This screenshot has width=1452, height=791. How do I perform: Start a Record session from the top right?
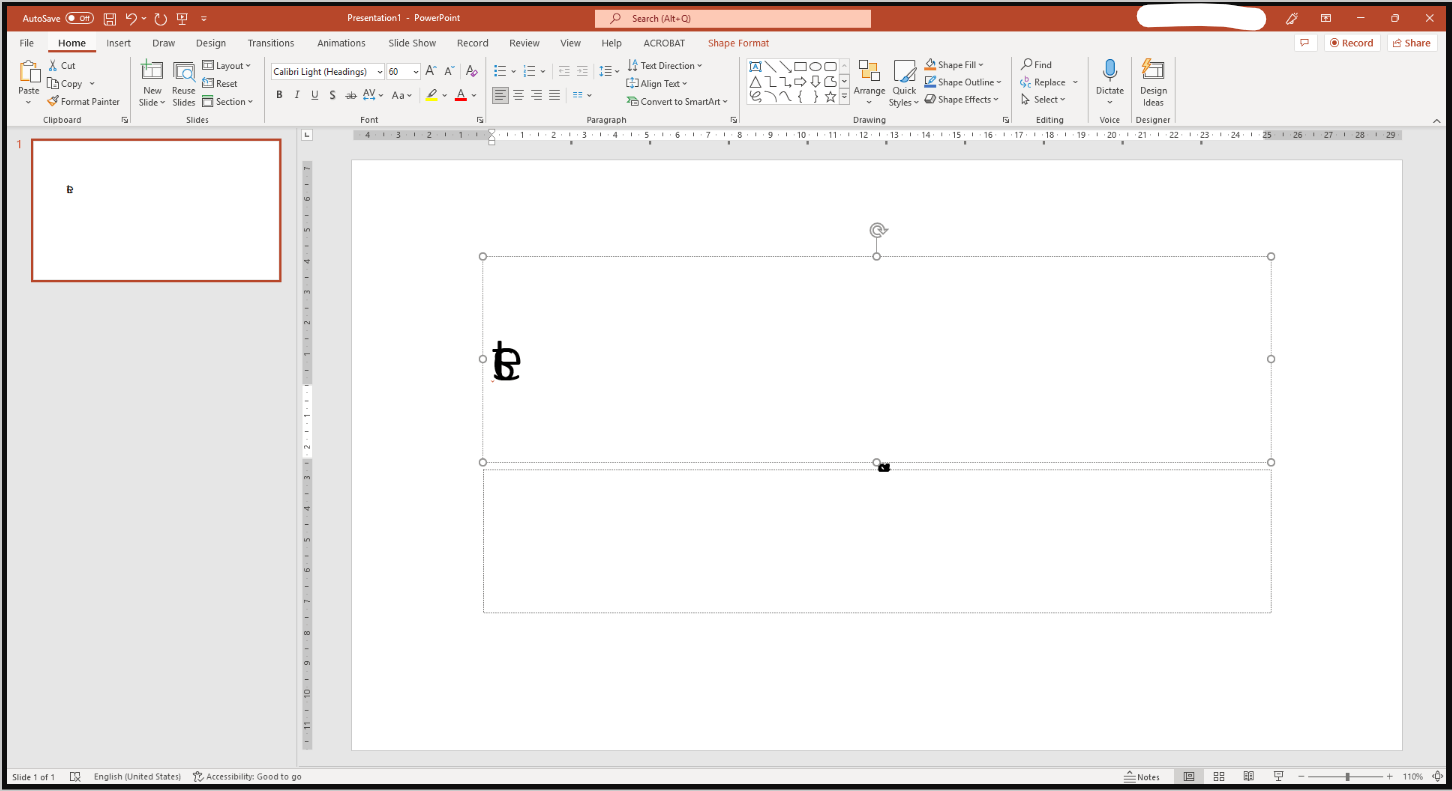coord(1352,42)
